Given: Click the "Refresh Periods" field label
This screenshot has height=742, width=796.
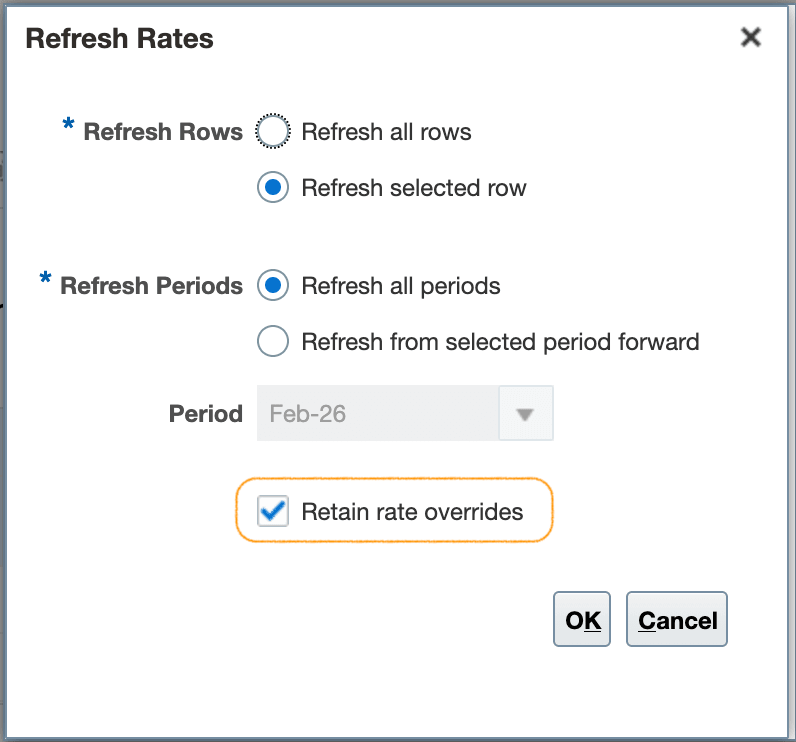Looking at the screenshot, I should pyautogui.click(x=151, y=286).
